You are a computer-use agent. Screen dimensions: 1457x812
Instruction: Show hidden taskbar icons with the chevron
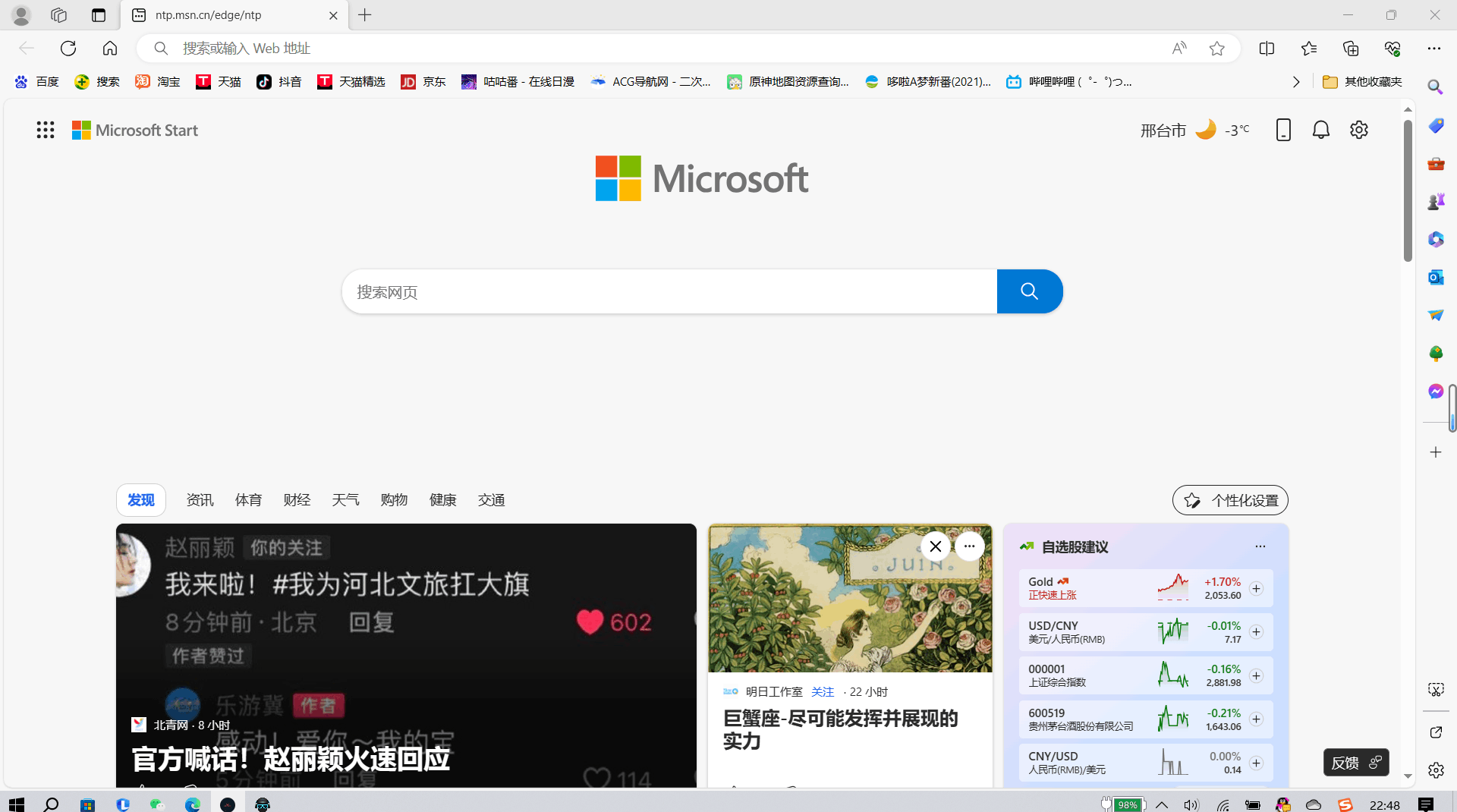(x=1161, y=805)
